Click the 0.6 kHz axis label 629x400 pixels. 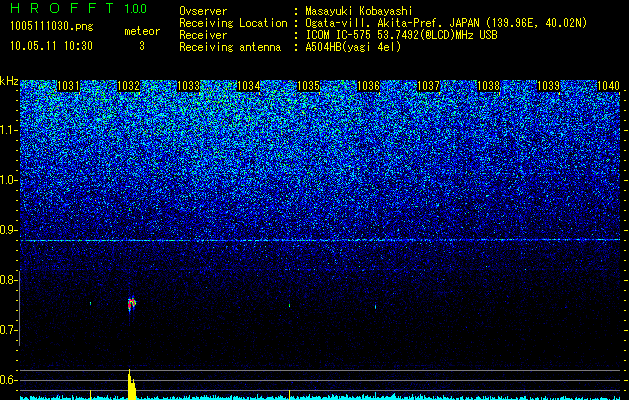pos(8,380)
